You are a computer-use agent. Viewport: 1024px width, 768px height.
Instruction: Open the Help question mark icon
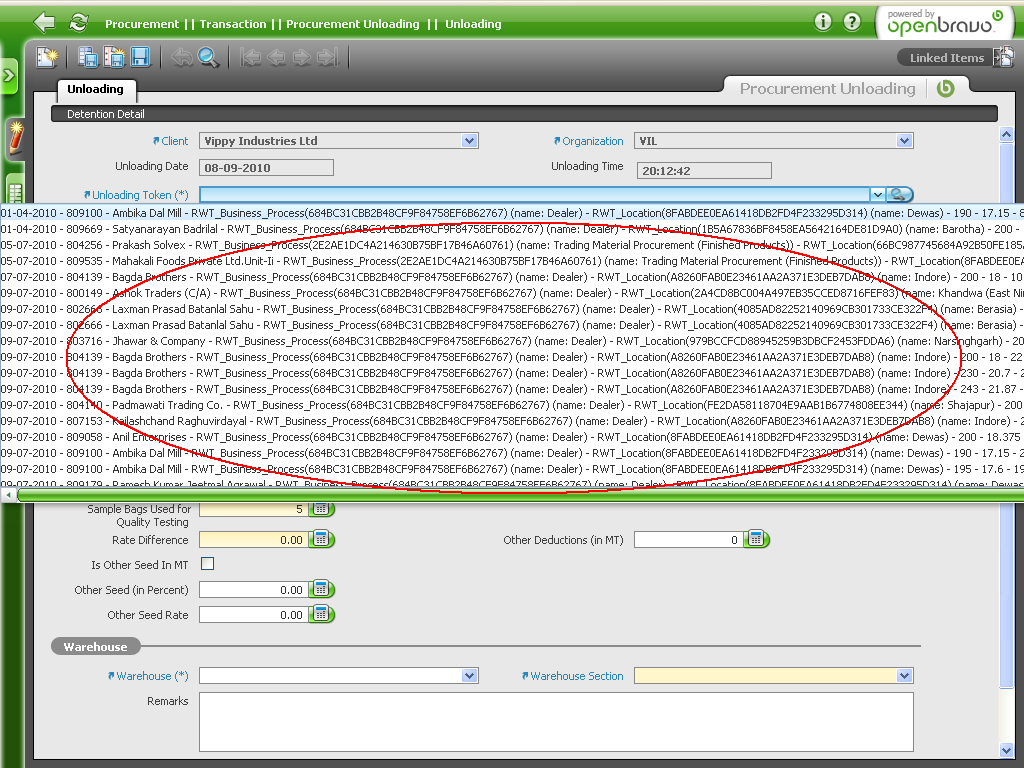852,22
